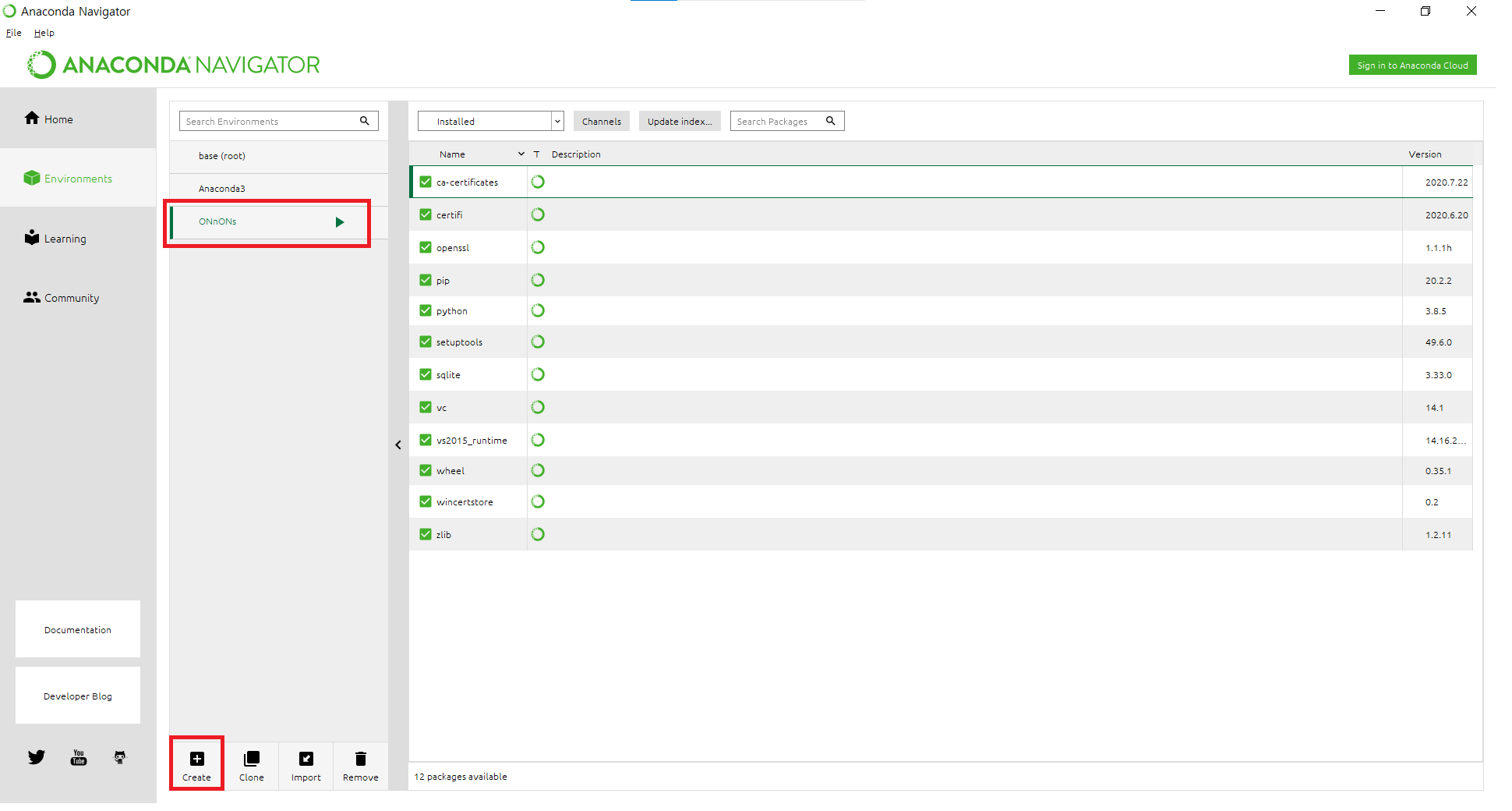Click the Anaconda Navigator logo
The height and width of the screenshot is (811, 1512).
173,65
